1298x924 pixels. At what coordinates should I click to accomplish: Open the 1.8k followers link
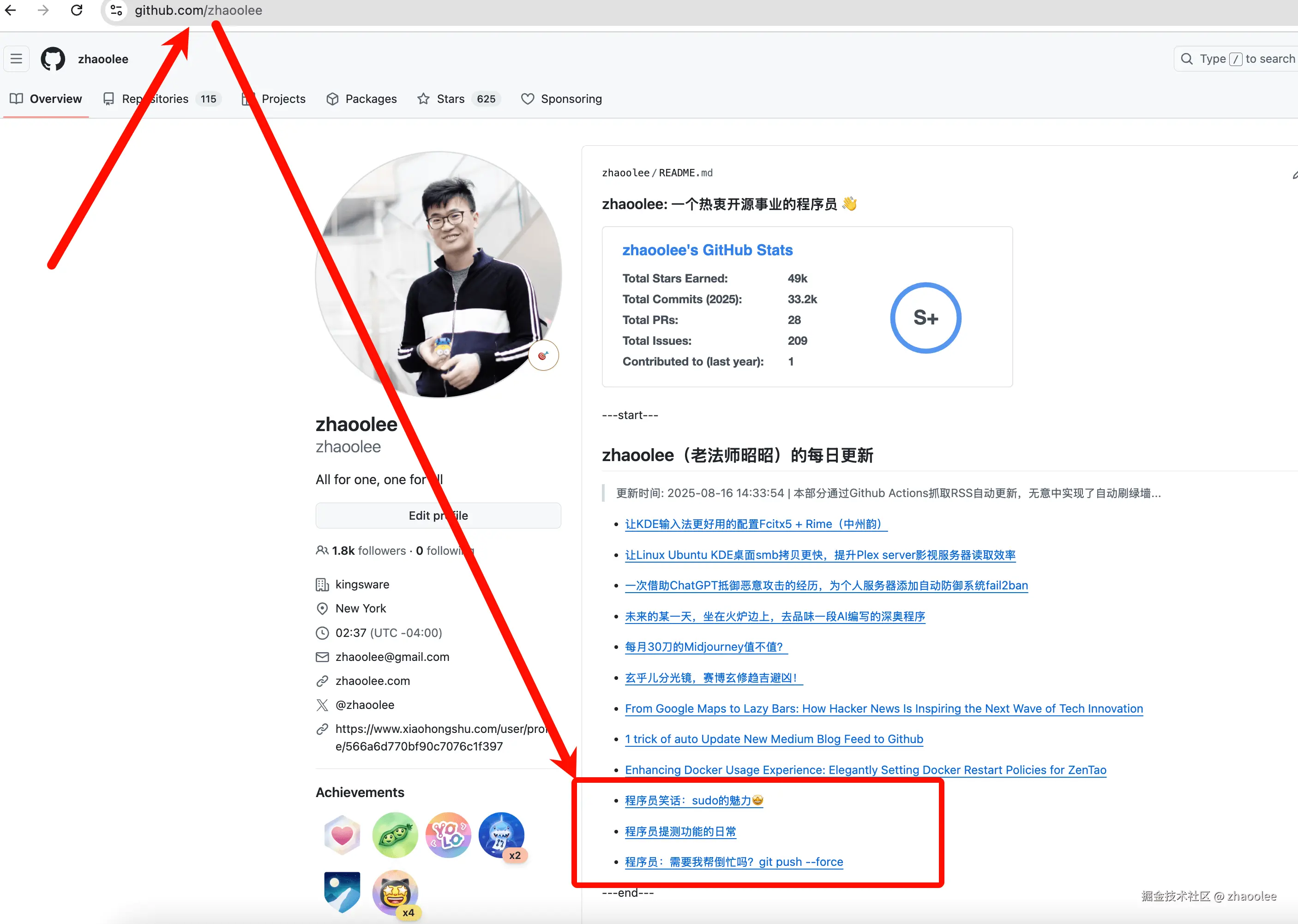369,550
